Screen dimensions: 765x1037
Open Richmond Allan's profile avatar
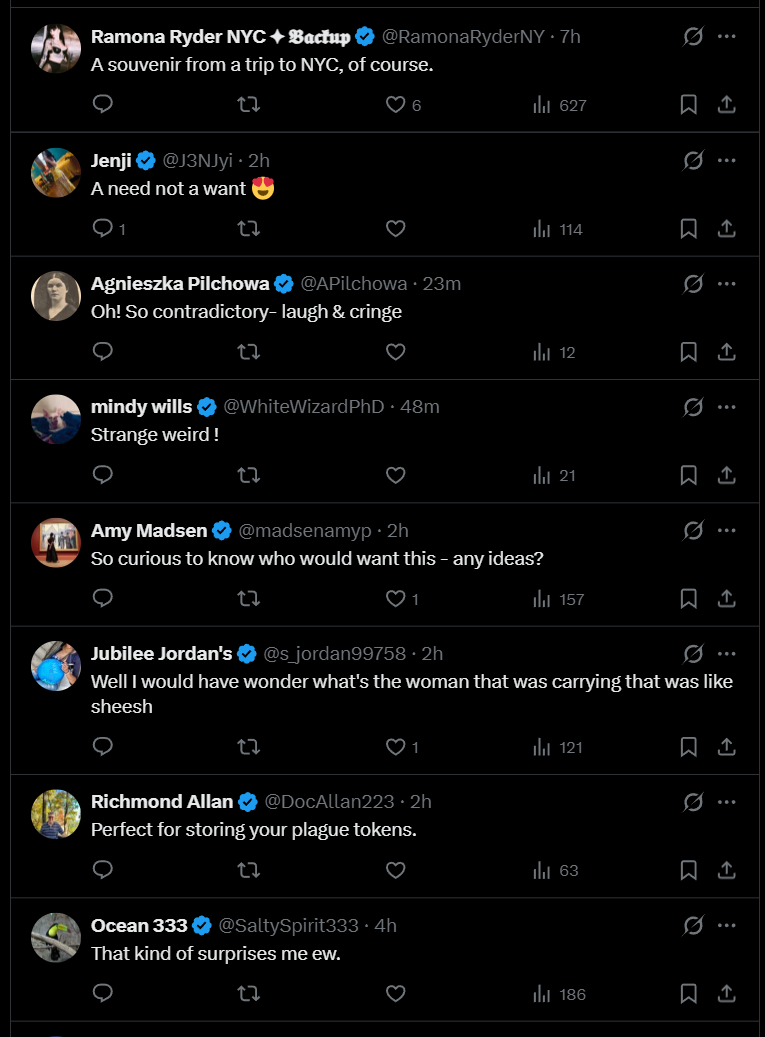tap(56, 814)
